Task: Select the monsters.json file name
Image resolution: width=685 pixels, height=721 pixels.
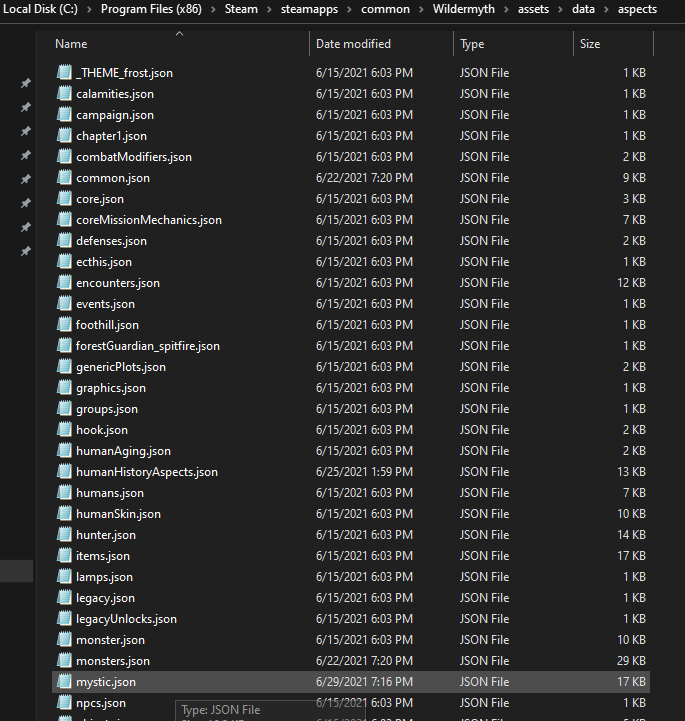Action: click(x=113, y=661)
